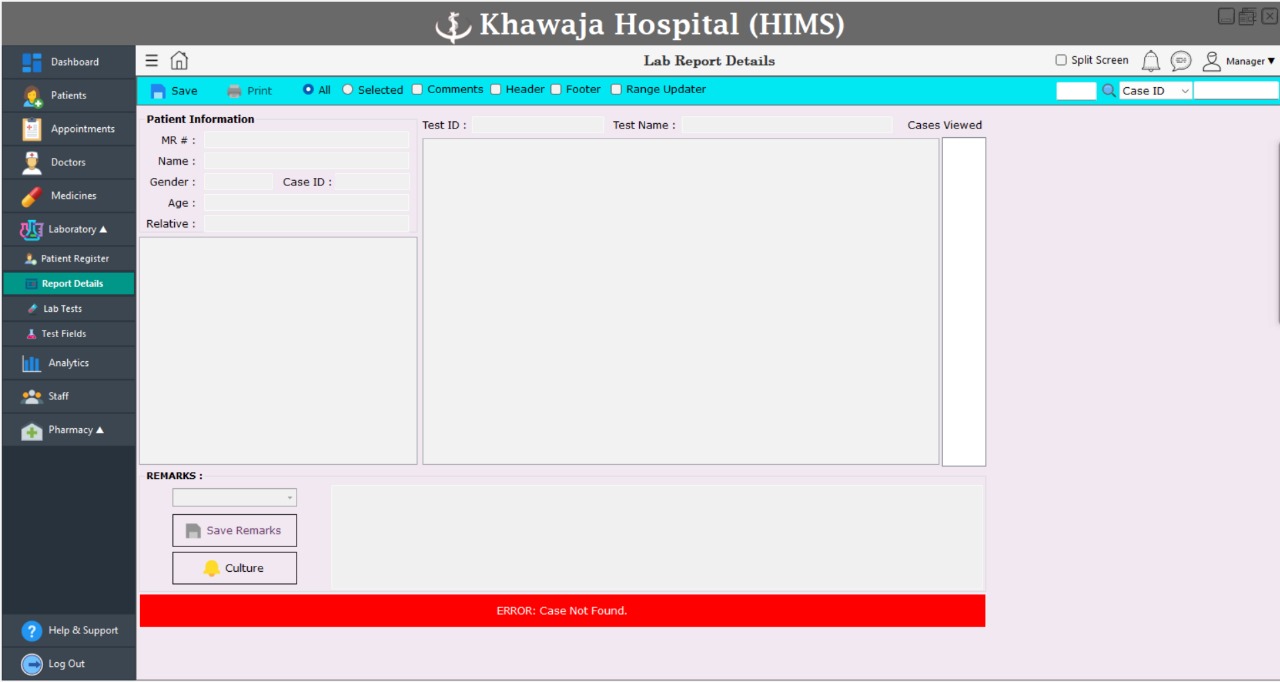The height and width of the screenshot is (682, 1280).
Task: Open the Remarks dropdown
Action: [x=234, y=497]
